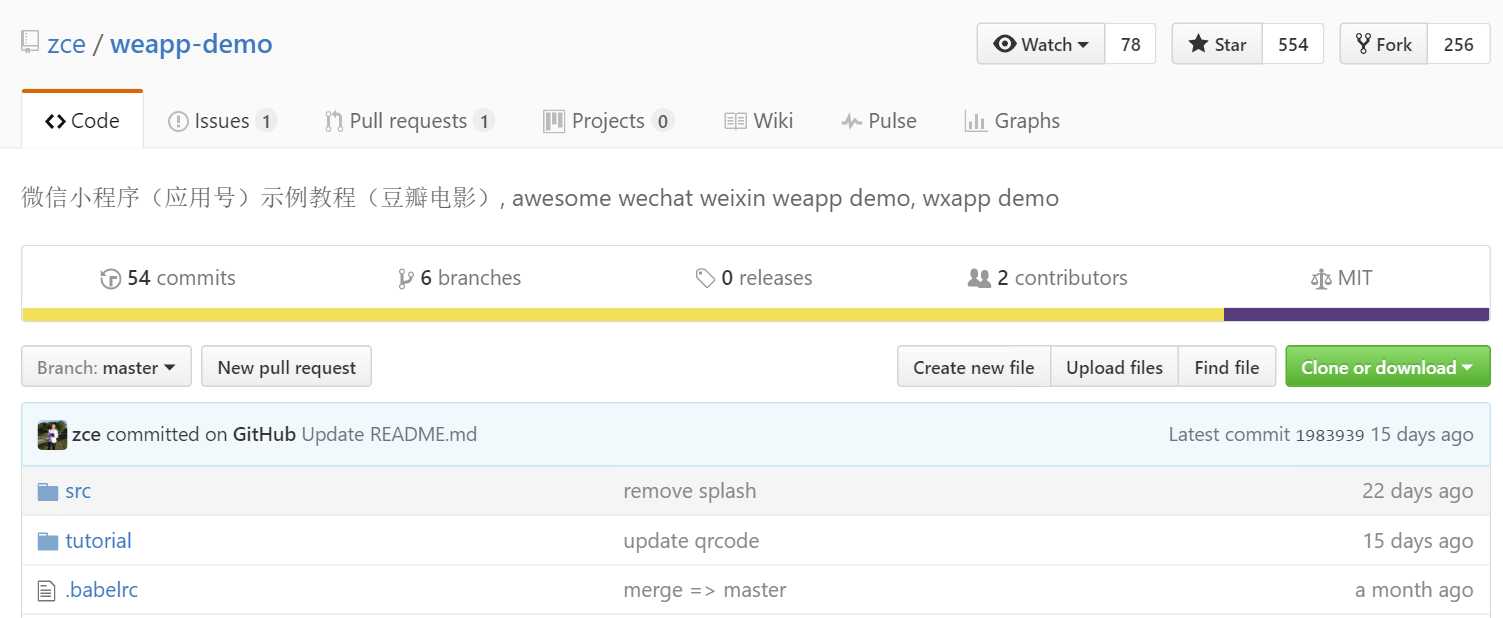This screenshot has width=1503, height=618.
Task: Open the Projects tab
Action: tap(608, 121)
